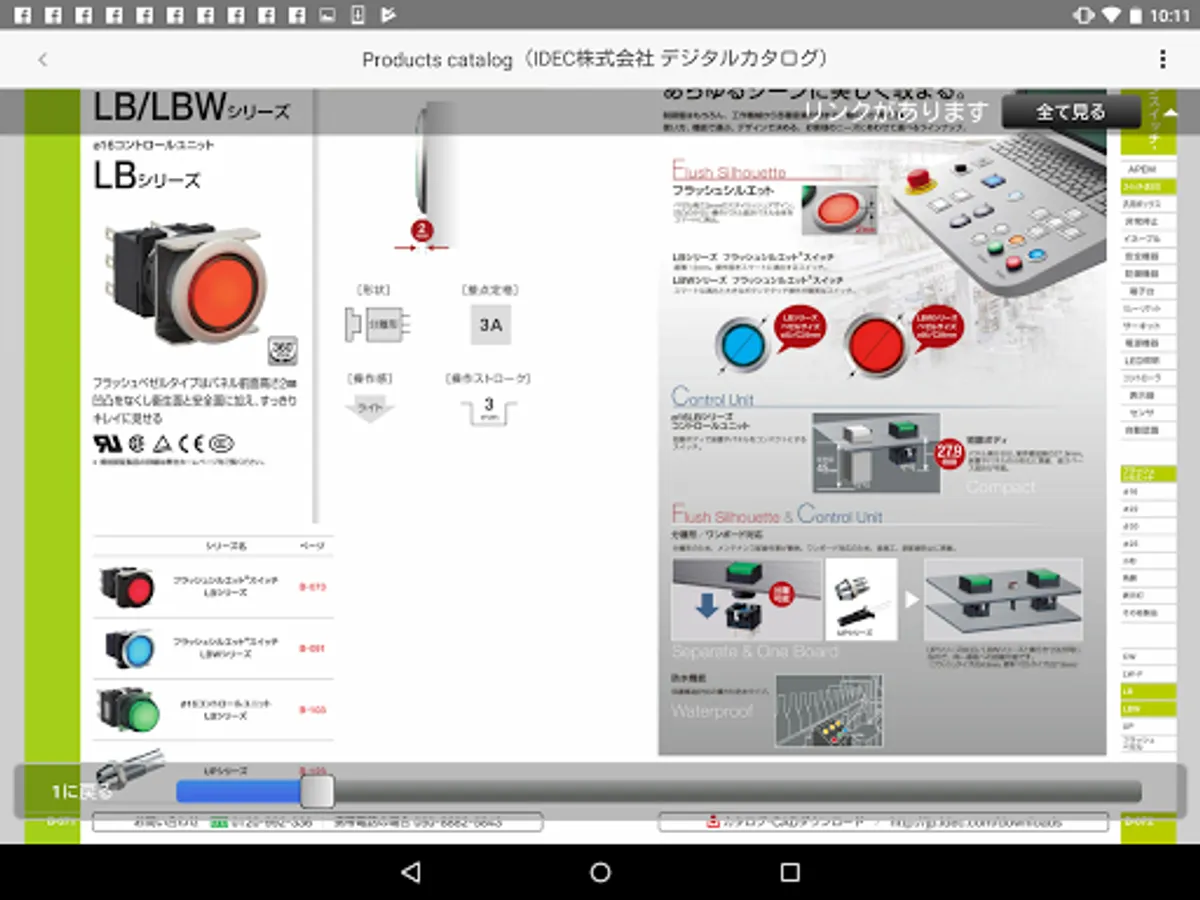The width and height of the screenshot is (1200, 900).
Task: Tap the 全て見る button
Action: tap(1071, 112)
